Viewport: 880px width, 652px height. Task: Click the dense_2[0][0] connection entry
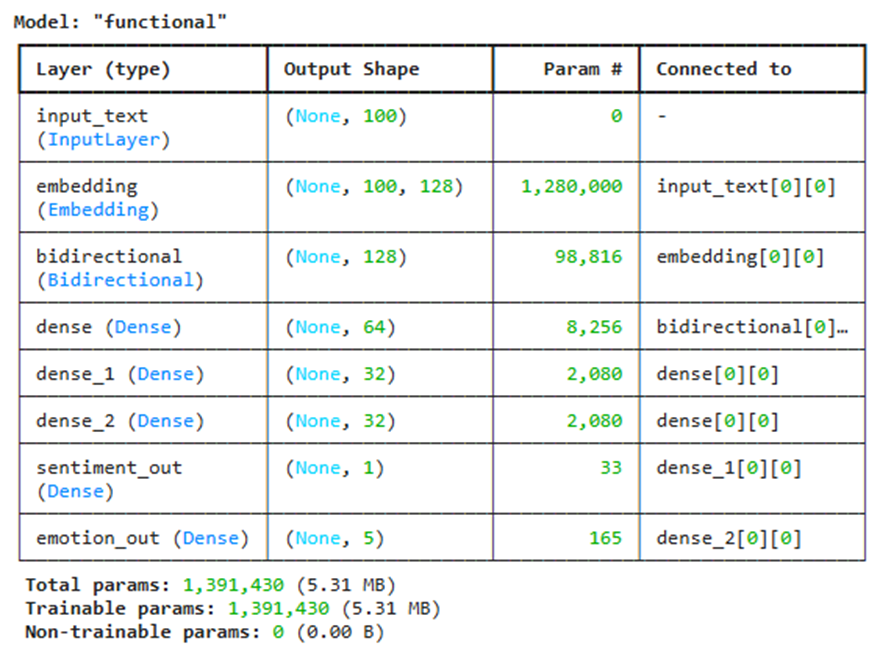click(728, 538)
